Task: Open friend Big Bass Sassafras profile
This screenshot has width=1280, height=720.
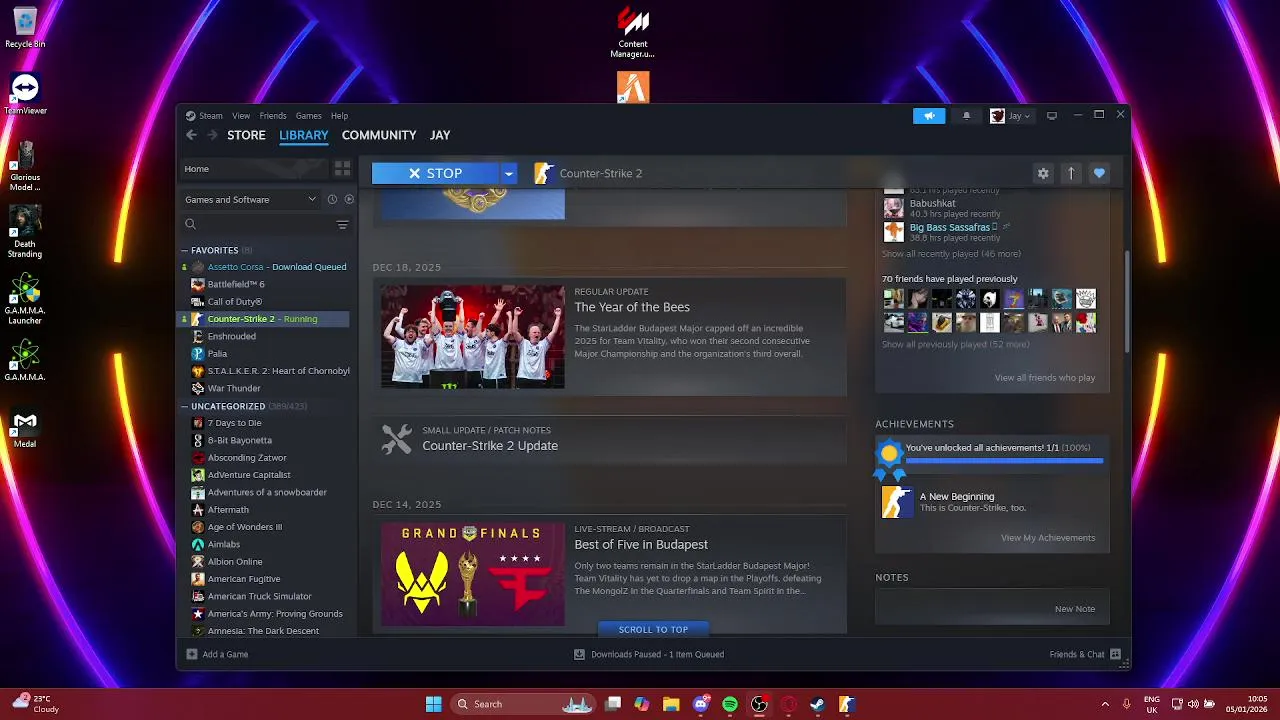Action: (950, 227)
